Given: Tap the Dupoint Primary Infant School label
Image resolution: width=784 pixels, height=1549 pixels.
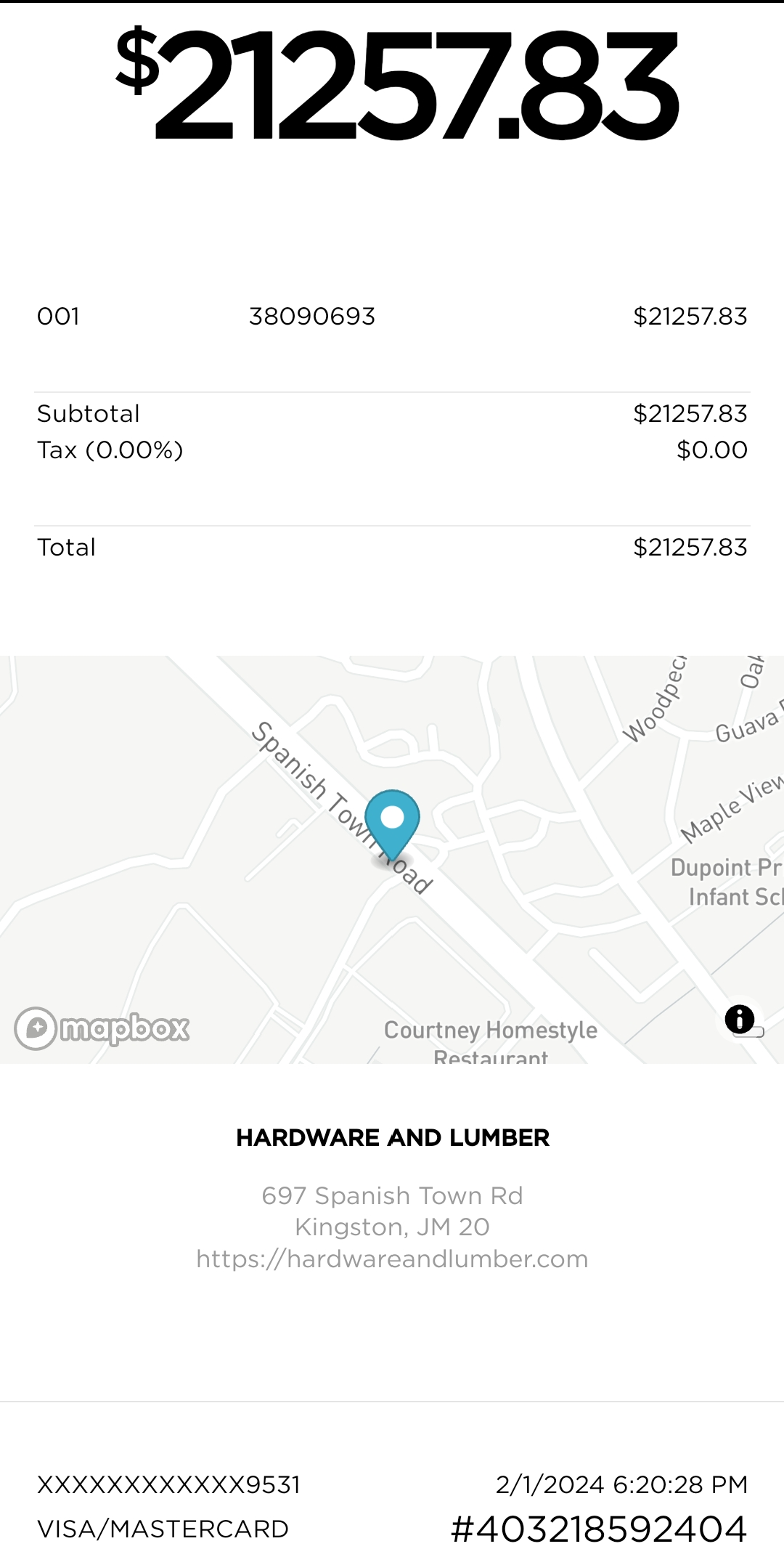Looking at the screenshot, I should [726, 882].
